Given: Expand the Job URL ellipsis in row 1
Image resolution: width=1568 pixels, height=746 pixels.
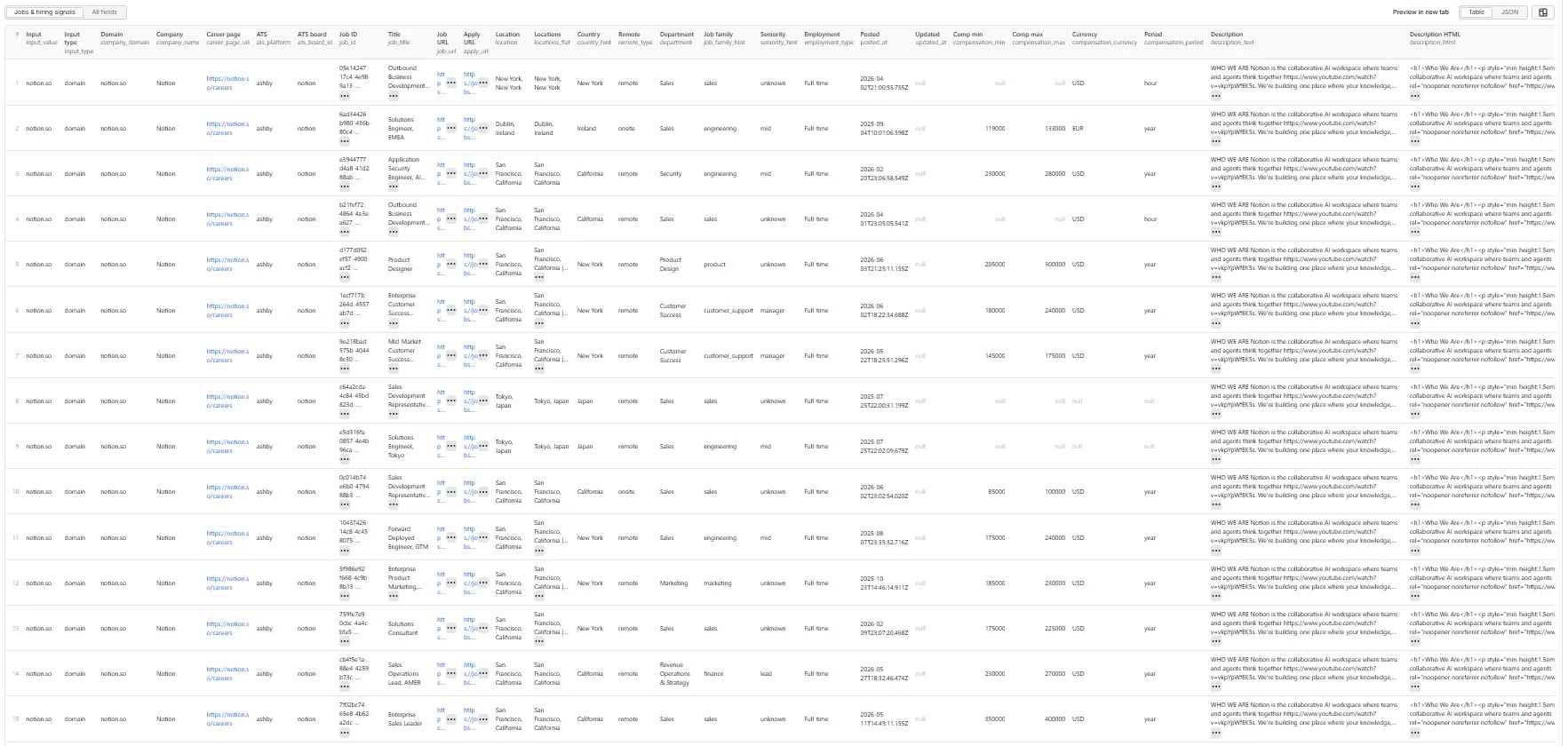Looking at the screenshot, I should tap(451, 83).
